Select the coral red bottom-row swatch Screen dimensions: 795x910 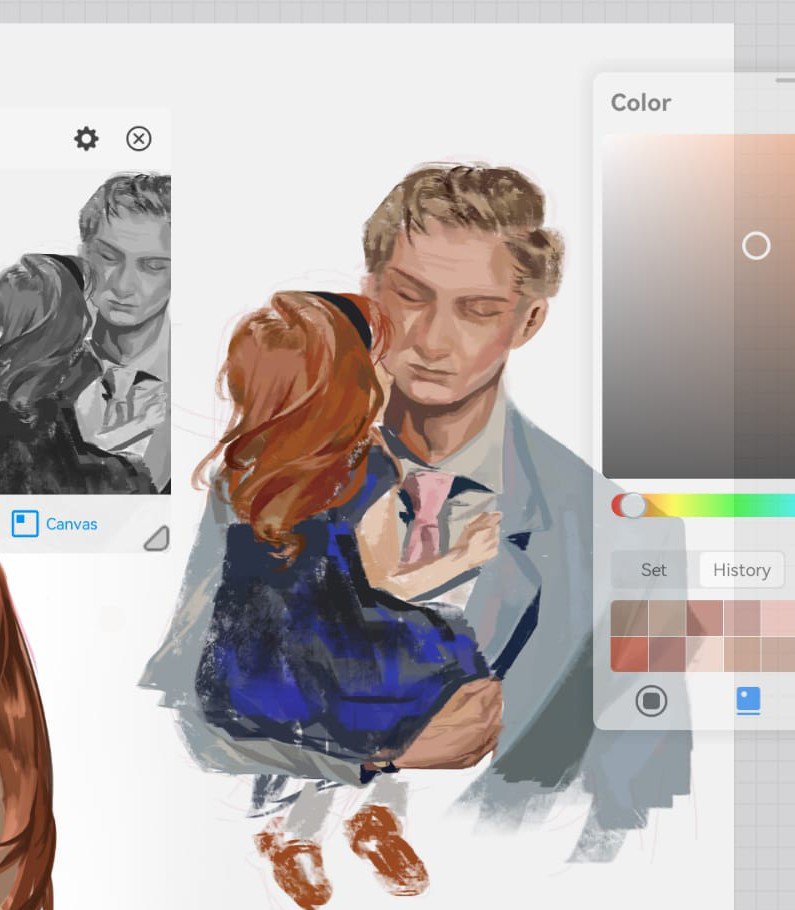point(630,654)
